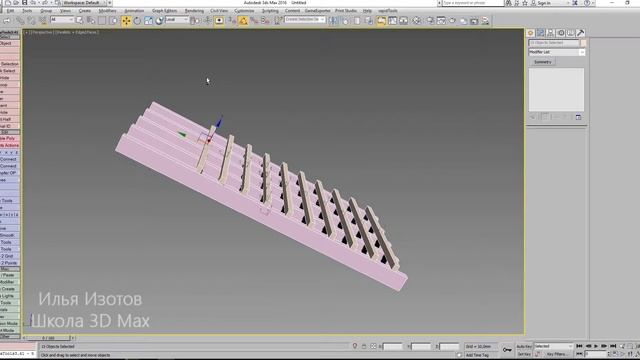Click Add Time Tag button
The width and height of the screenshot is (640, 360).
pyautogui.click(x=477, y=355)
